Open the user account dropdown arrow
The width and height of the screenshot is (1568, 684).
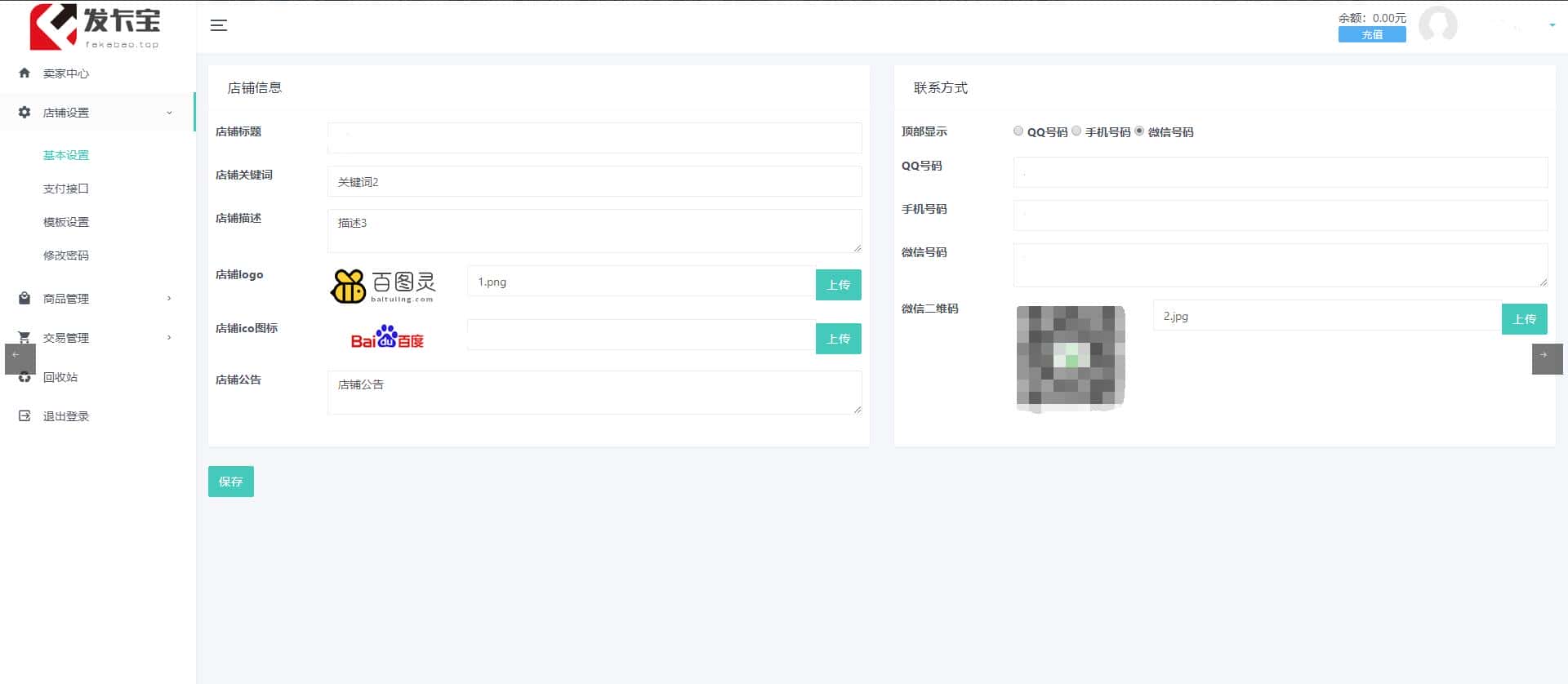[x=1552, y=25]
